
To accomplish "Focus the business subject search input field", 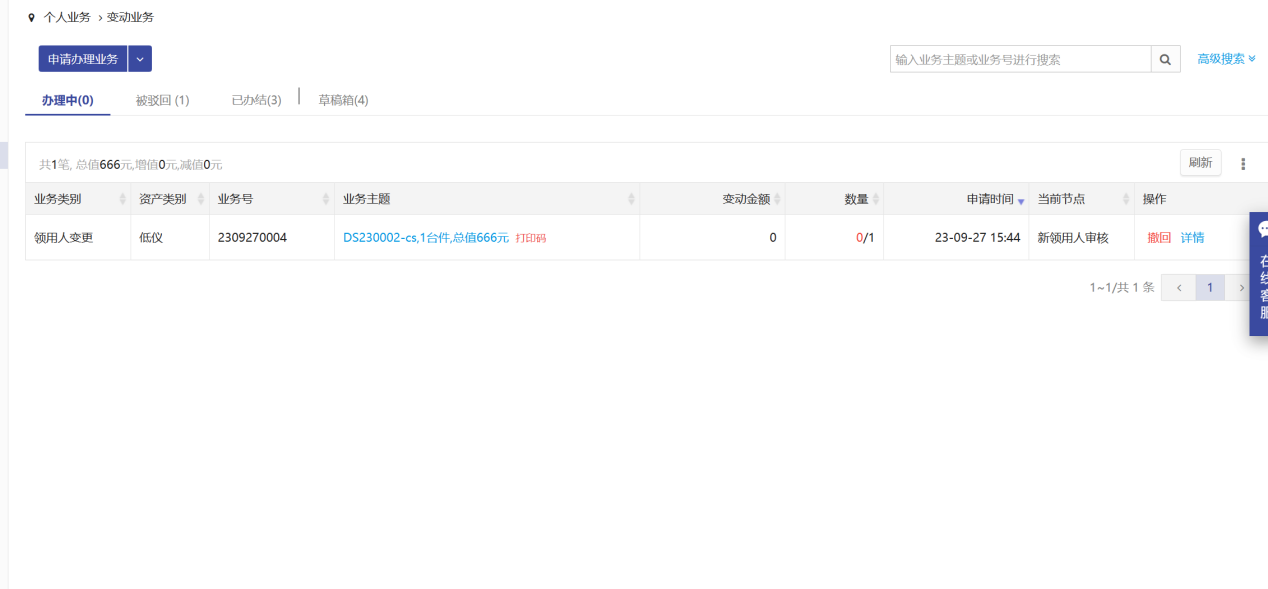I will point(1020,59).
